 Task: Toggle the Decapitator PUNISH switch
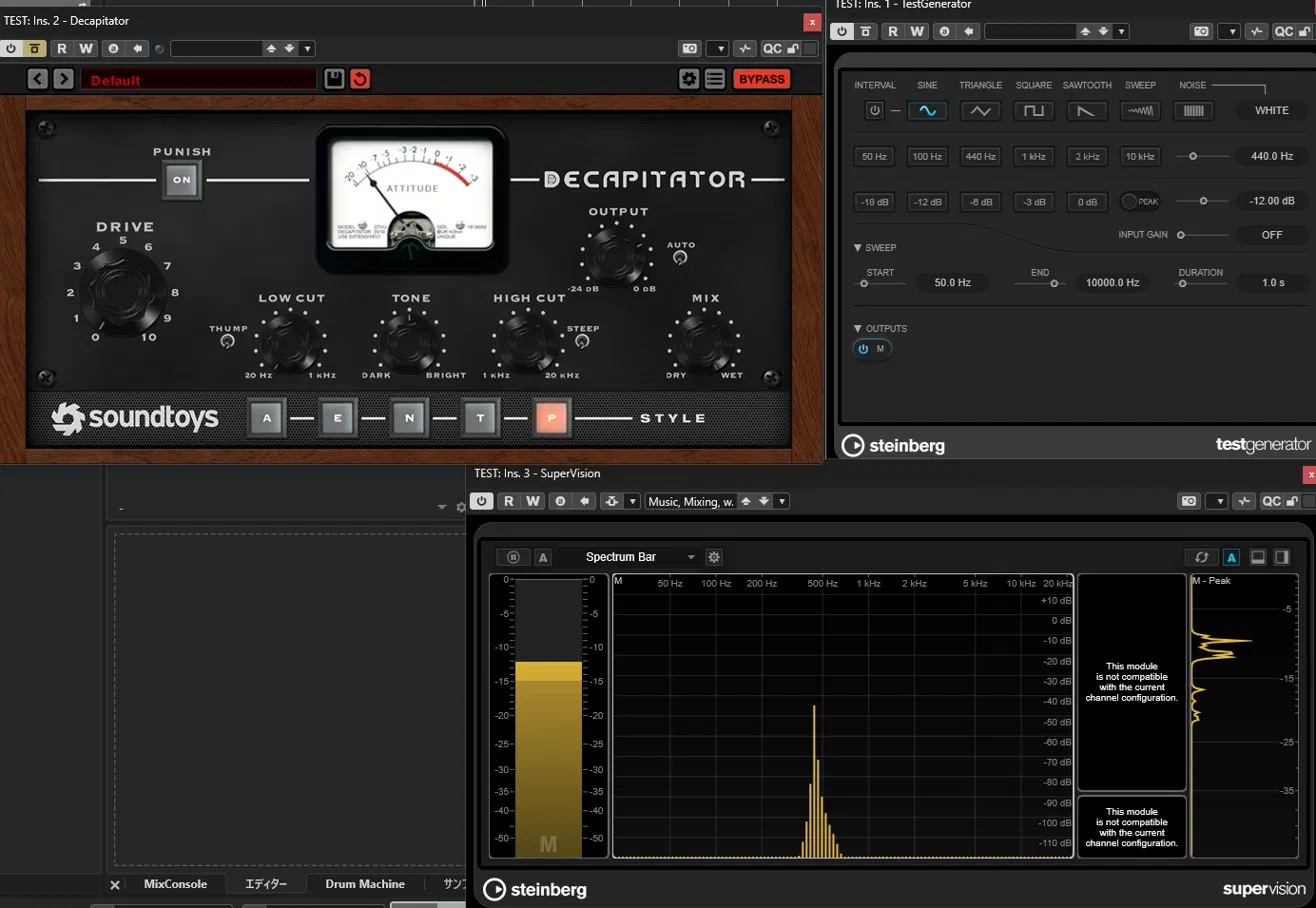(182, 180)
